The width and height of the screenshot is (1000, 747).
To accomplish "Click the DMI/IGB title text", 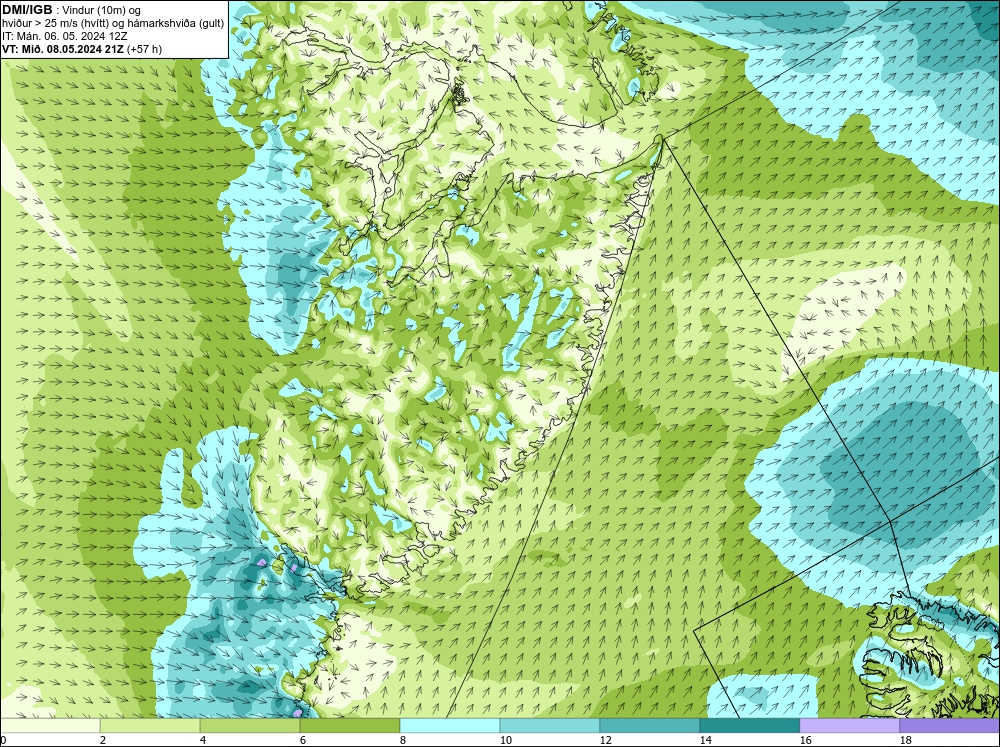I will [27, 10].
